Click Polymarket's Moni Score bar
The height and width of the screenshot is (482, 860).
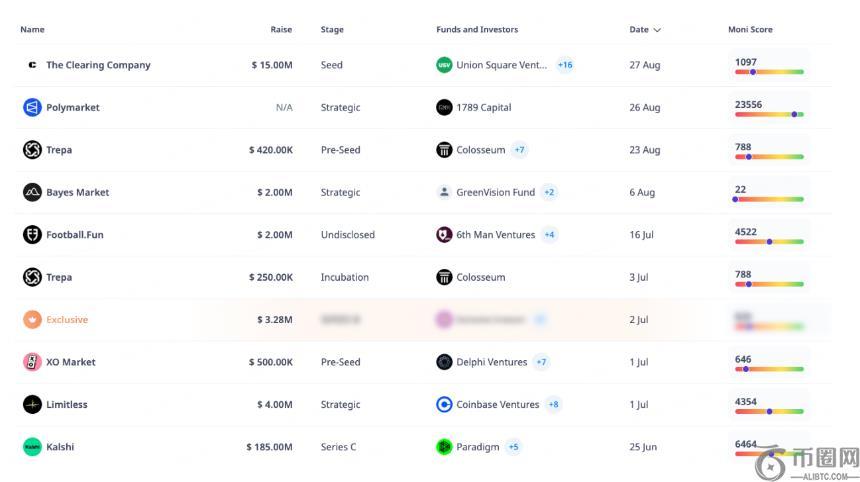[769, 114]
